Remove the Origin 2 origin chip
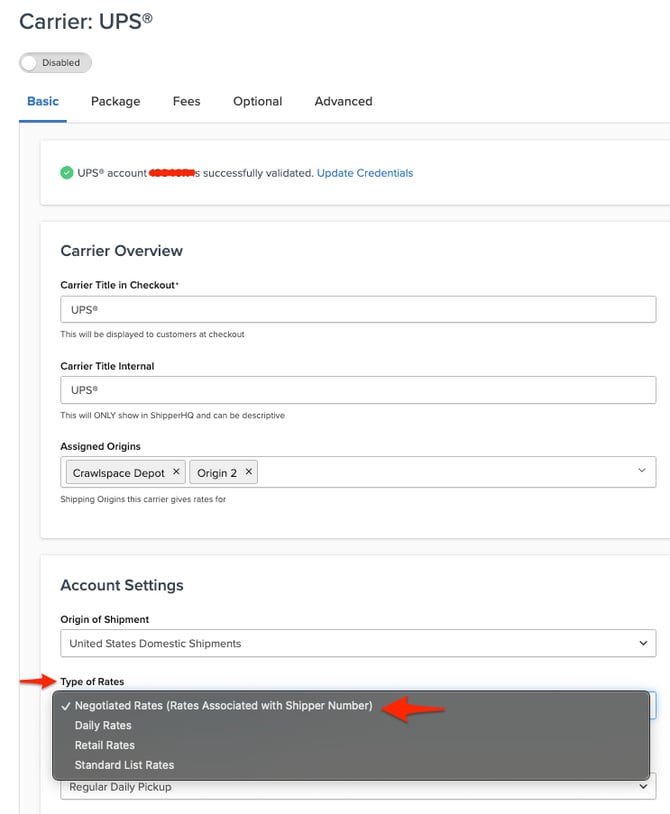This screenshot has height=814, width=670. (250, 471)
